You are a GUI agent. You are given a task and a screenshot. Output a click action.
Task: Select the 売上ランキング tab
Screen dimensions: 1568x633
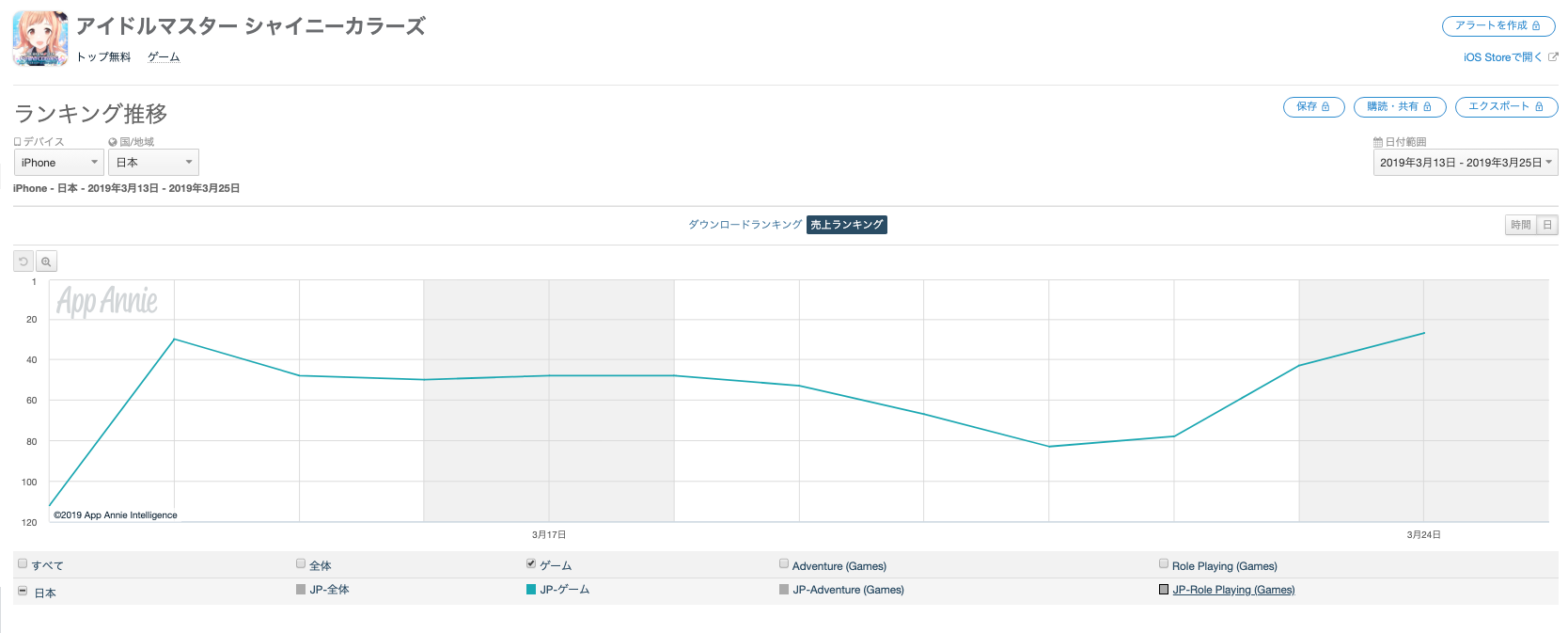[x=847, y=225]
